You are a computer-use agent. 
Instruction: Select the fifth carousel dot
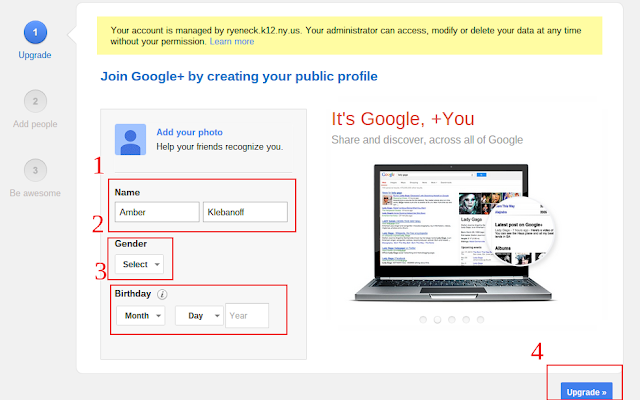pyautogui.click(x=480, y=320)
